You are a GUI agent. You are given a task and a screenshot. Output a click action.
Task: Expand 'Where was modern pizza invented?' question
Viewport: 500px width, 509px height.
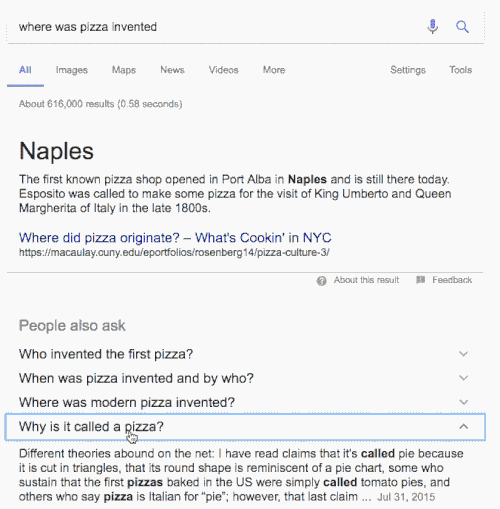[x=245, y=402]
